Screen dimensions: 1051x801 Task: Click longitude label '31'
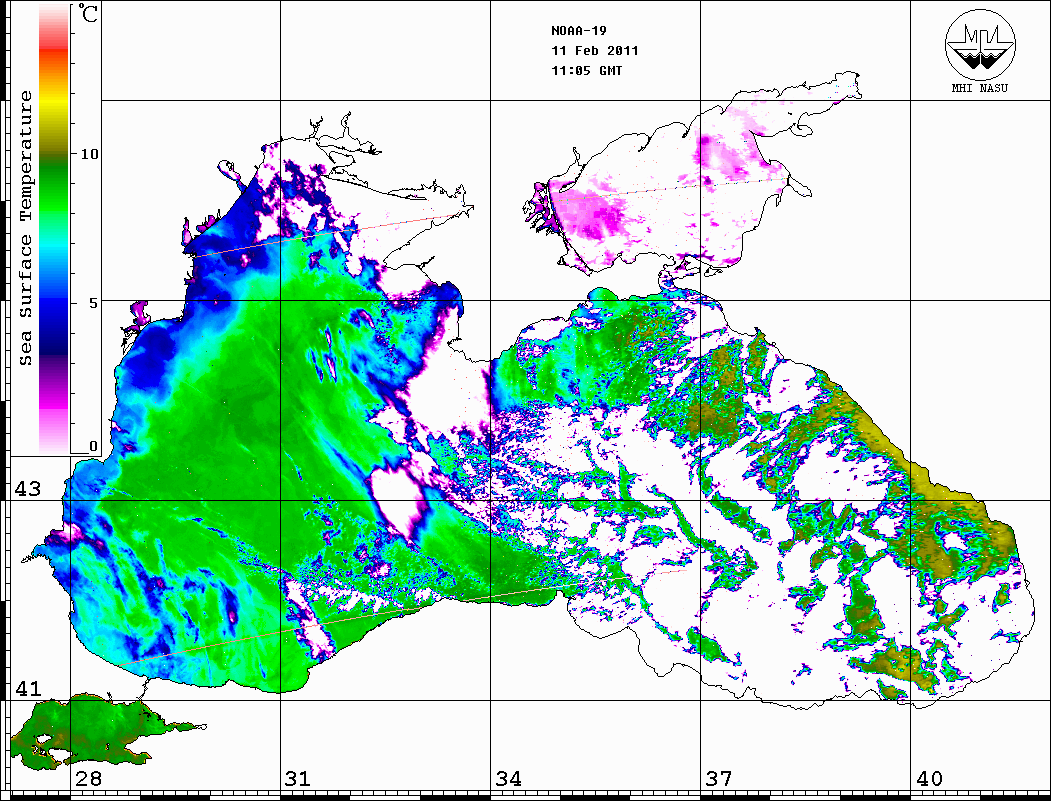coord(298,778)
